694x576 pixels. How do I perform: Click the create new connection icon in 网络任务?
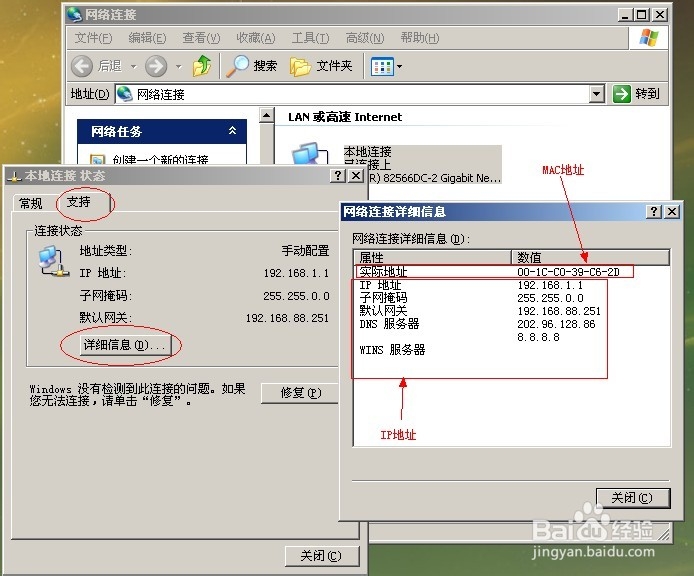coord(97,159)
